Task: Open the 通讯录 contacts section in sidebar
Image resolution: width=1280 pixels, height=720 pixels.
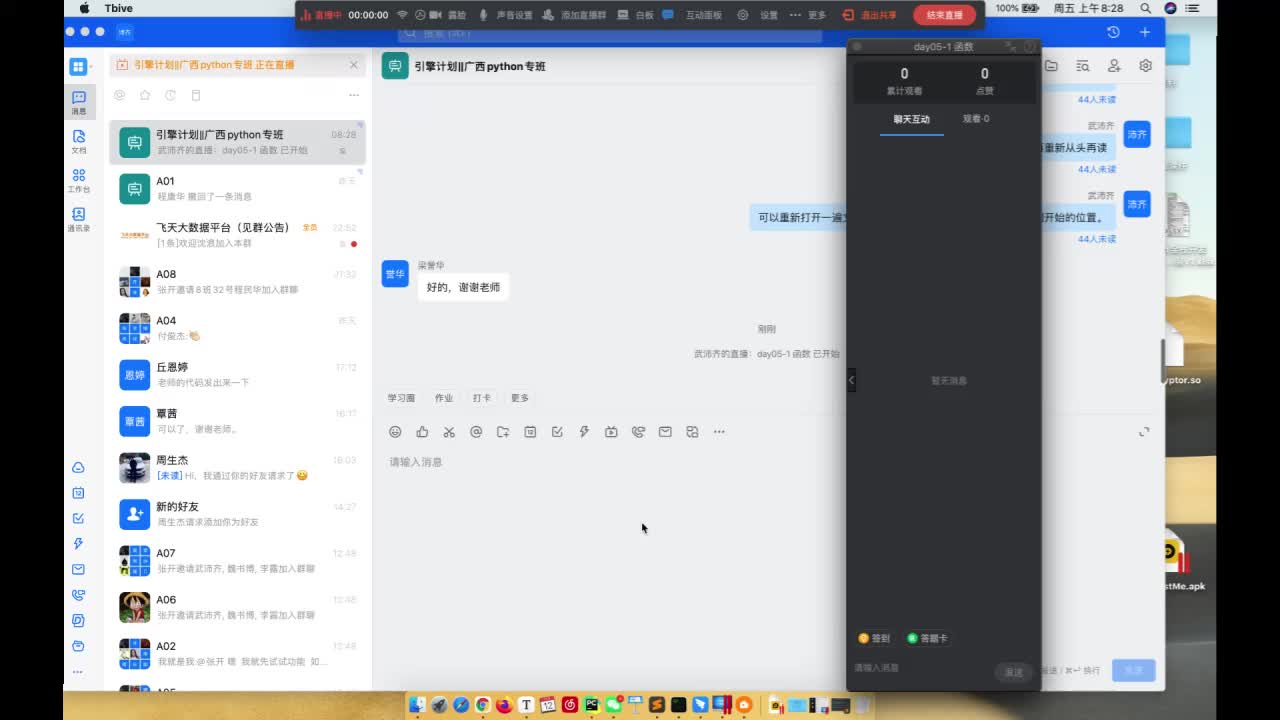Action: coord(79,219)
